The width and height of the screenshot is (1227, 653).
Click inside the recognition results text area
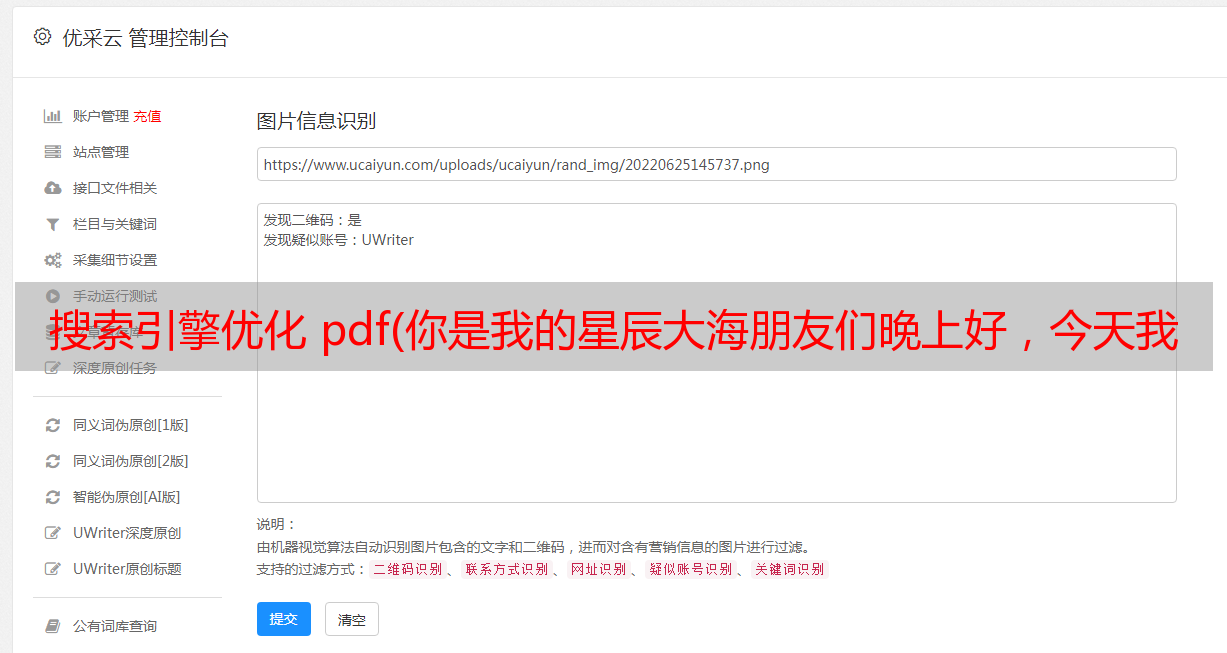(716, 353)
